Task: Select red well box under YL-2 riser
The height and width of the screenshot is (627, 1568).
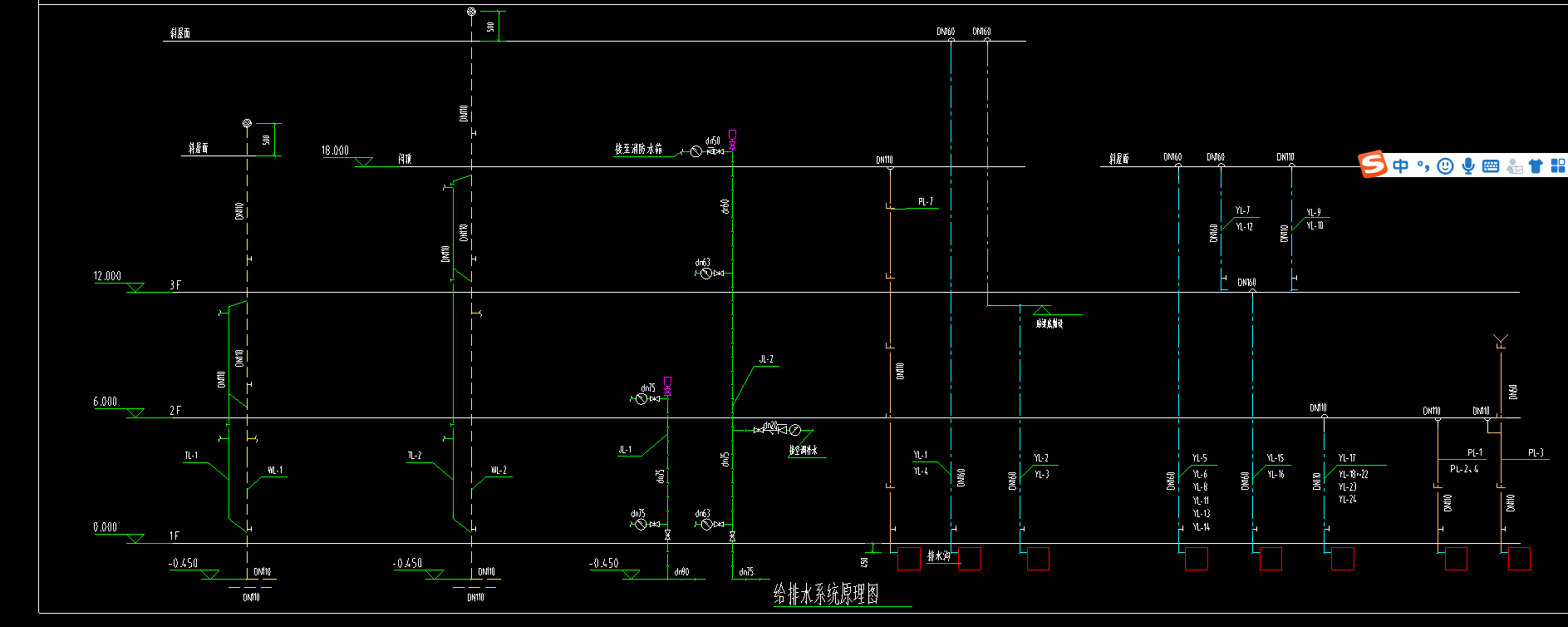Action: point(1039,559)
